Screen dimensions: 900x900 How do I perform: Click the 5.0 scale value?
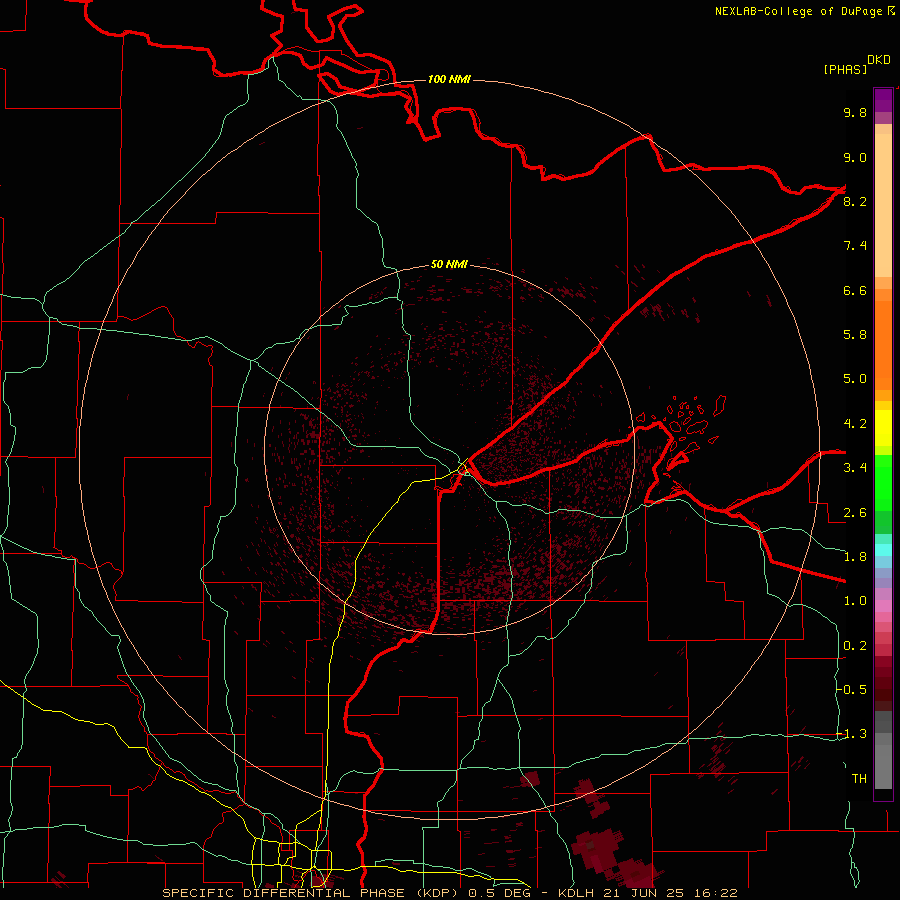tap(855, 379)
